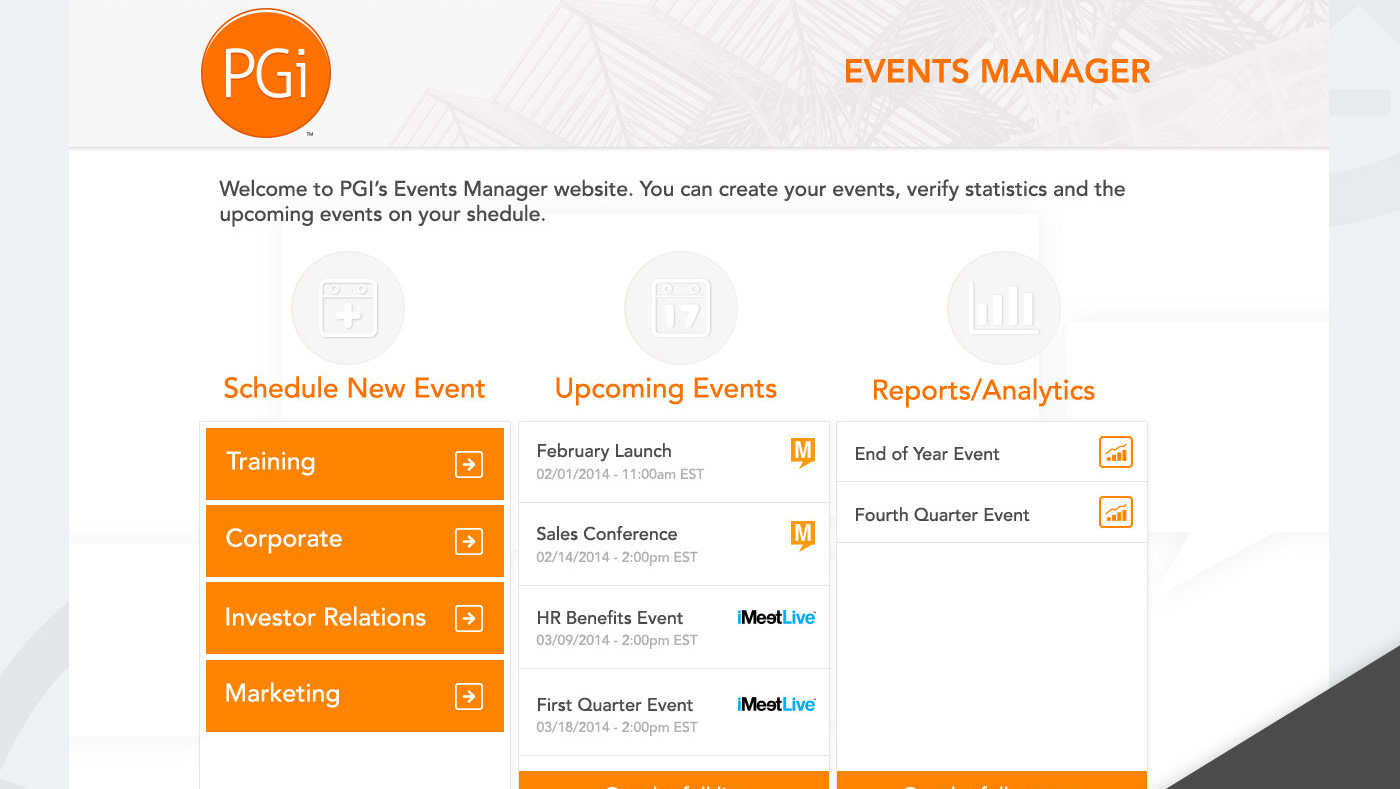The image size is (1400, 789).
Task: Select the Investor Relations category
Action: pos(355,618)
